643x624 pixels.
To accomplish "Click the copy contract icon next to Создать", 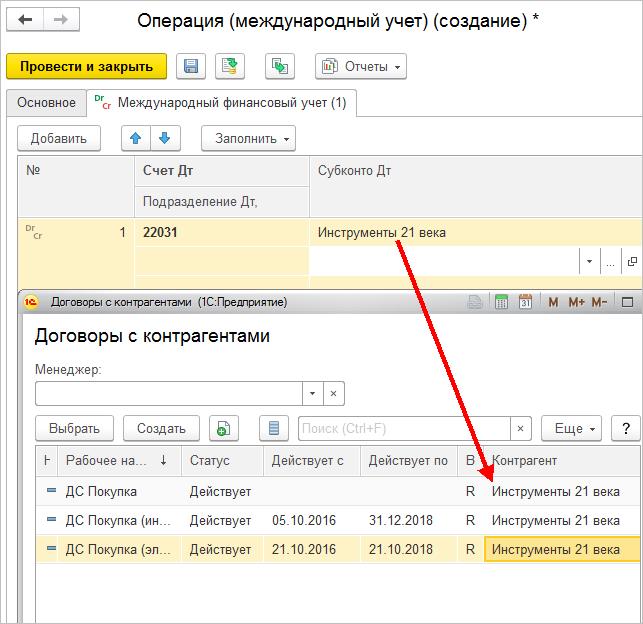I will tap(223, 428).
